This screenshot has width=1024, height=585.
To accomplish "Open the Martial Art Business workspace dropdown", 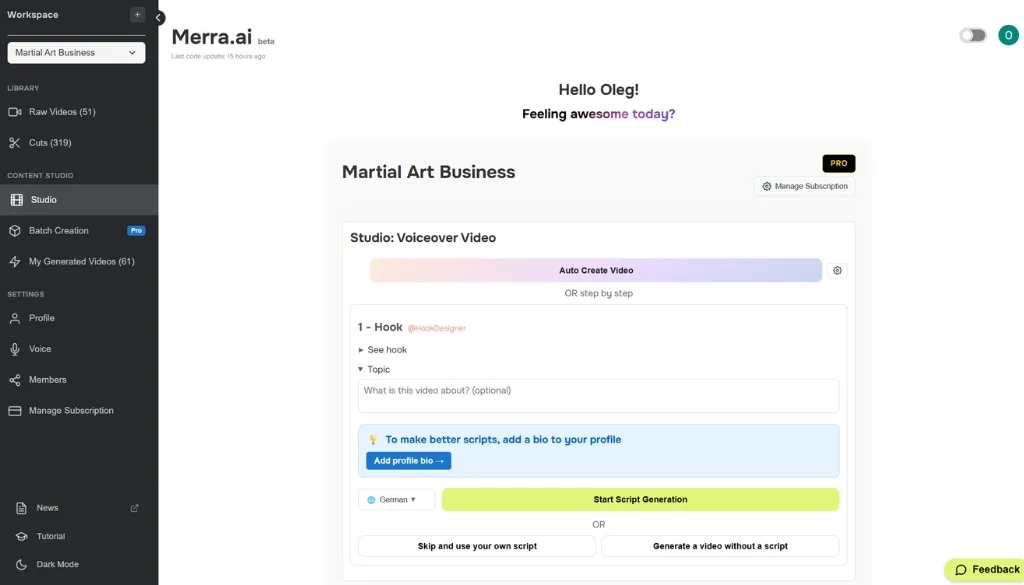I will click(76, 52).
